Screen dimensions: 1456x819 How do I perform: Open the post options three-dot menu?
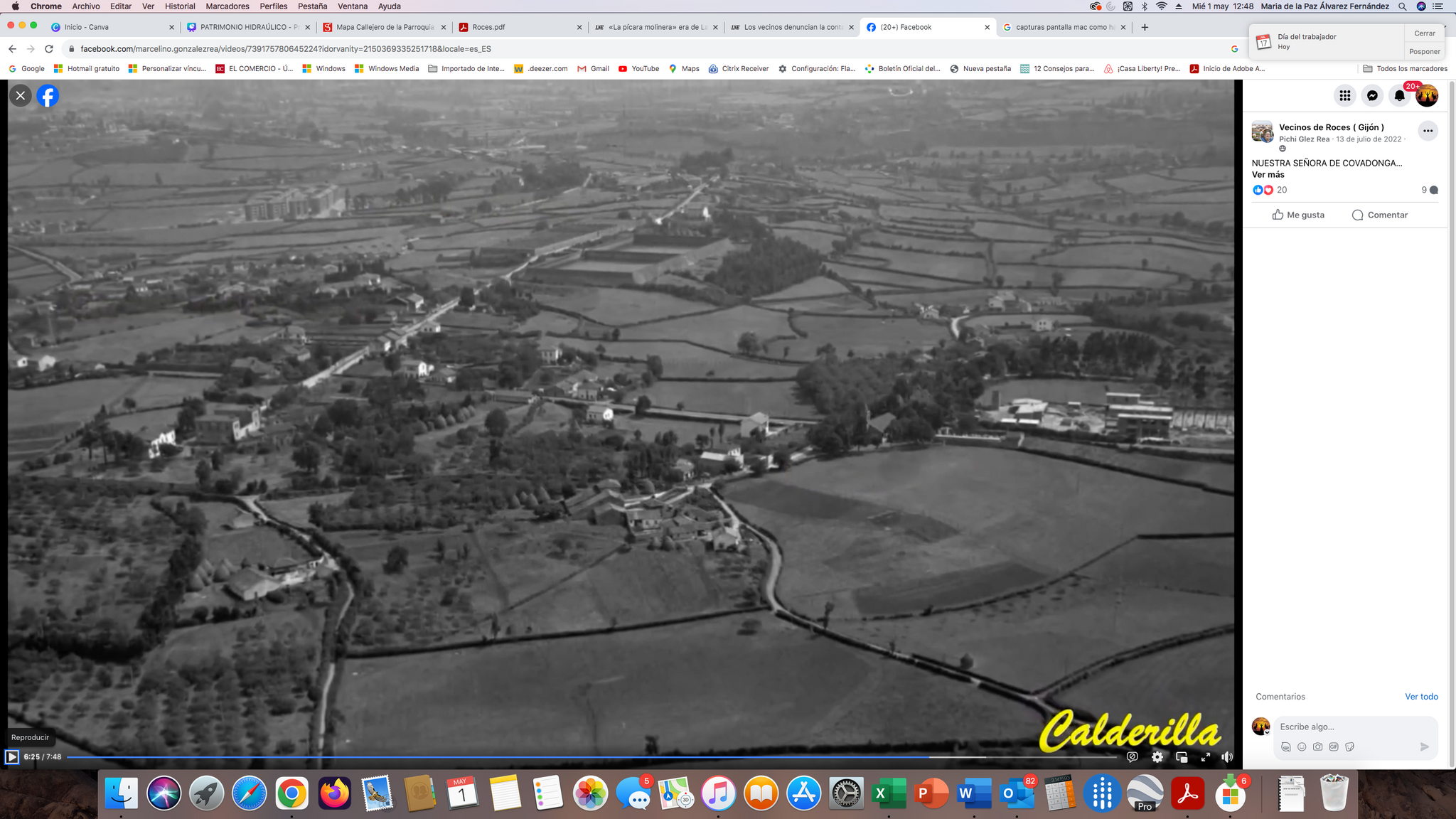pyautogui.click(x=1428, y=131)
